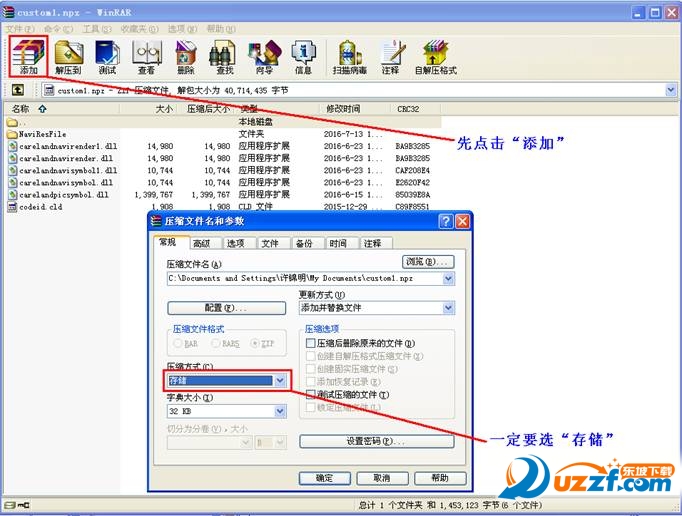Open the 更新方式 update mode dropdown

click(448, 308)
